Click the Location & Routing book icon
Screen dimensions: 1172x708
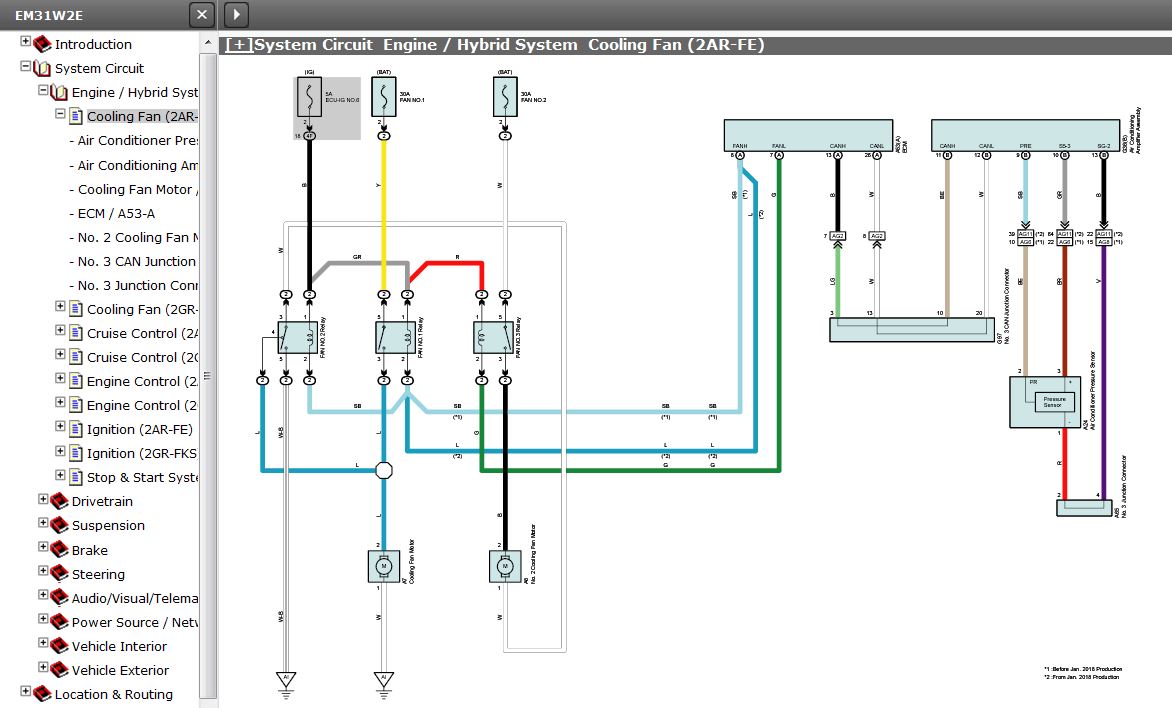click(42, 694)
